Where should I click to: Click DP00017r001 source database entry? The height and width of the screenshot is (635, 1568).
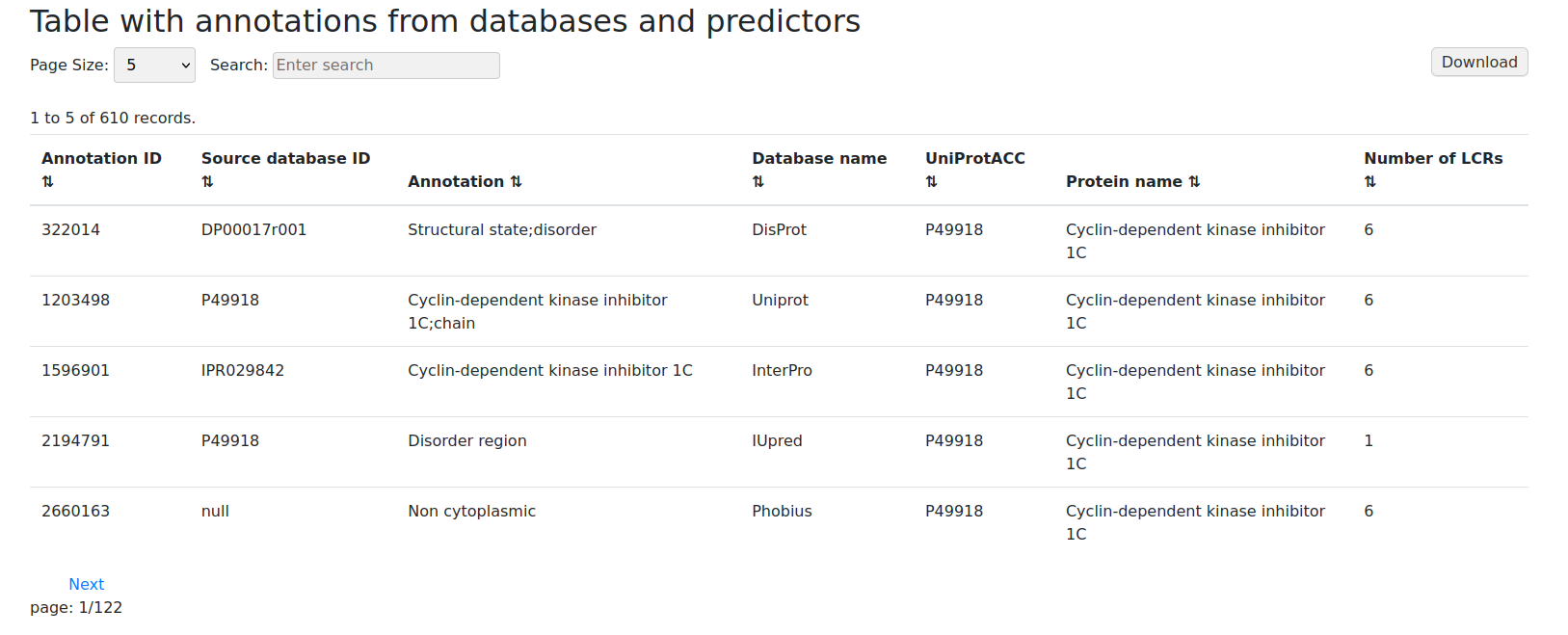253,230
